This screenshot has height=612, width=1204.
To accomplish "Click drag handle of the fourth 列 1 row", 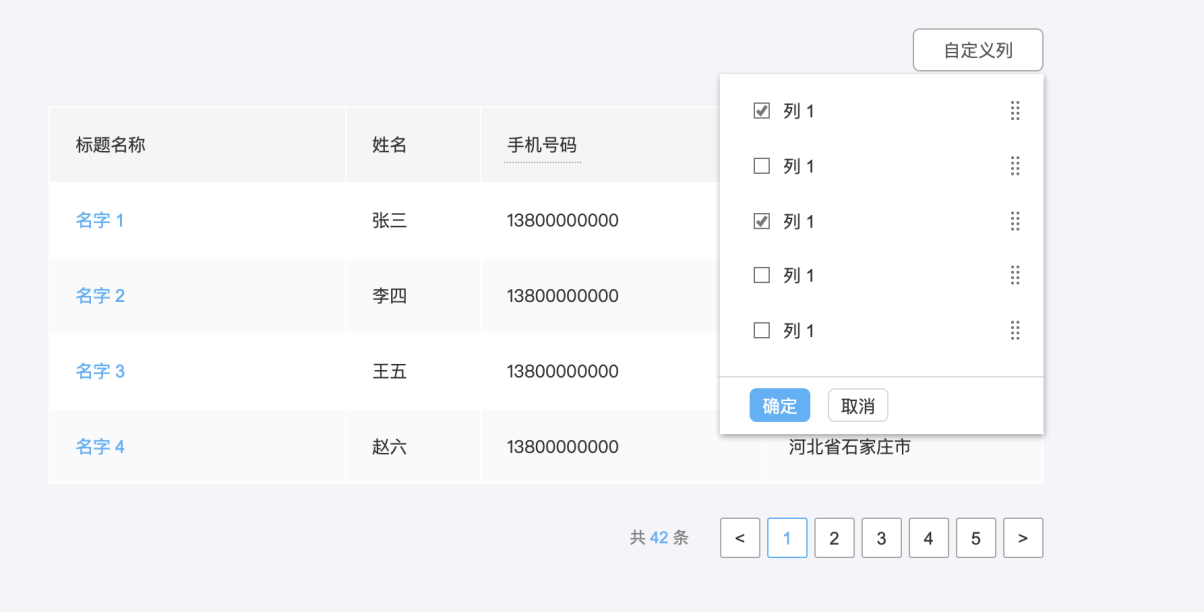I will [1015, 275].
